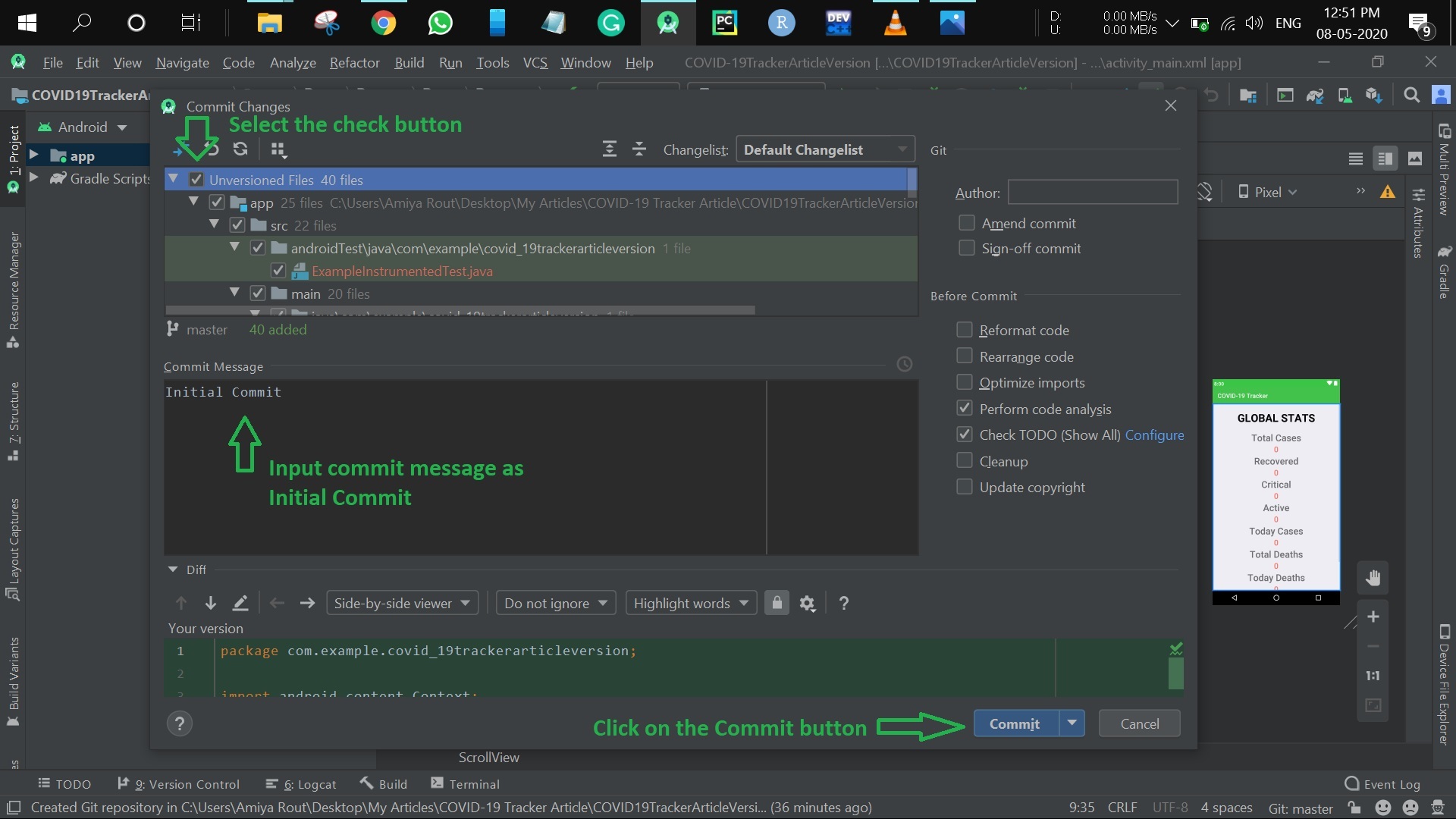1456x819 pixels.
Task: Click the Author input field
Action: [x=1091, y=192]
